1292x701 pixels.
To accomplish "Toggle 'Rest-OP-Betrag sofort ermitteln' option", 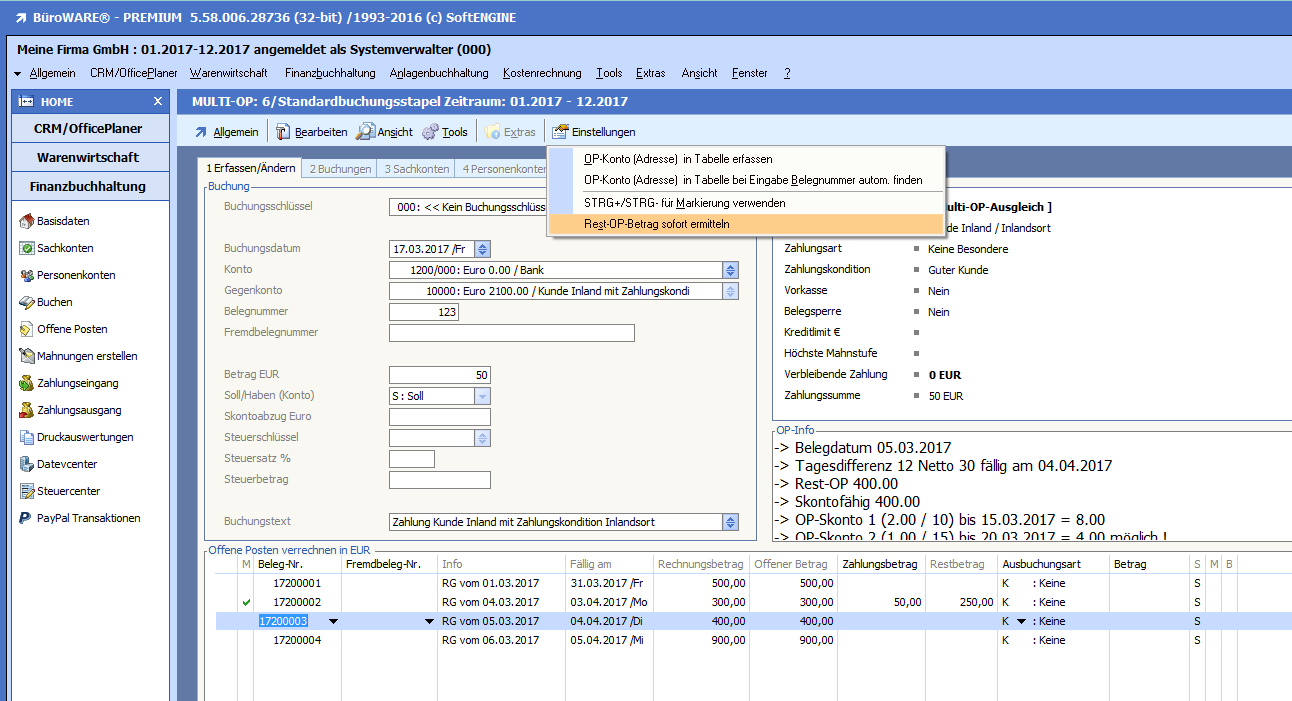I will click(656, 224).
